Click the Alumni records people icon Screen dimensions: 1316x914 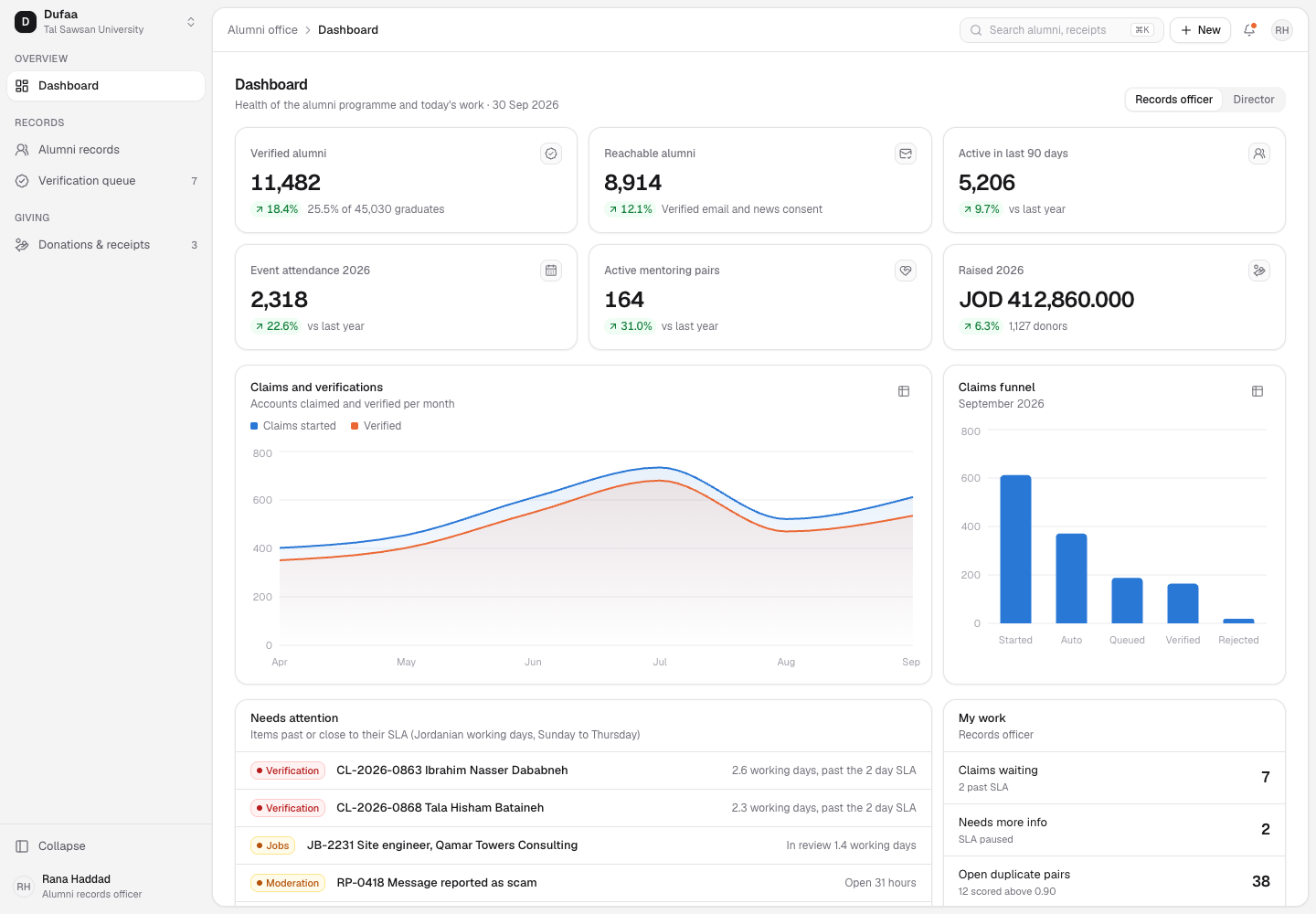pos(22,150)
